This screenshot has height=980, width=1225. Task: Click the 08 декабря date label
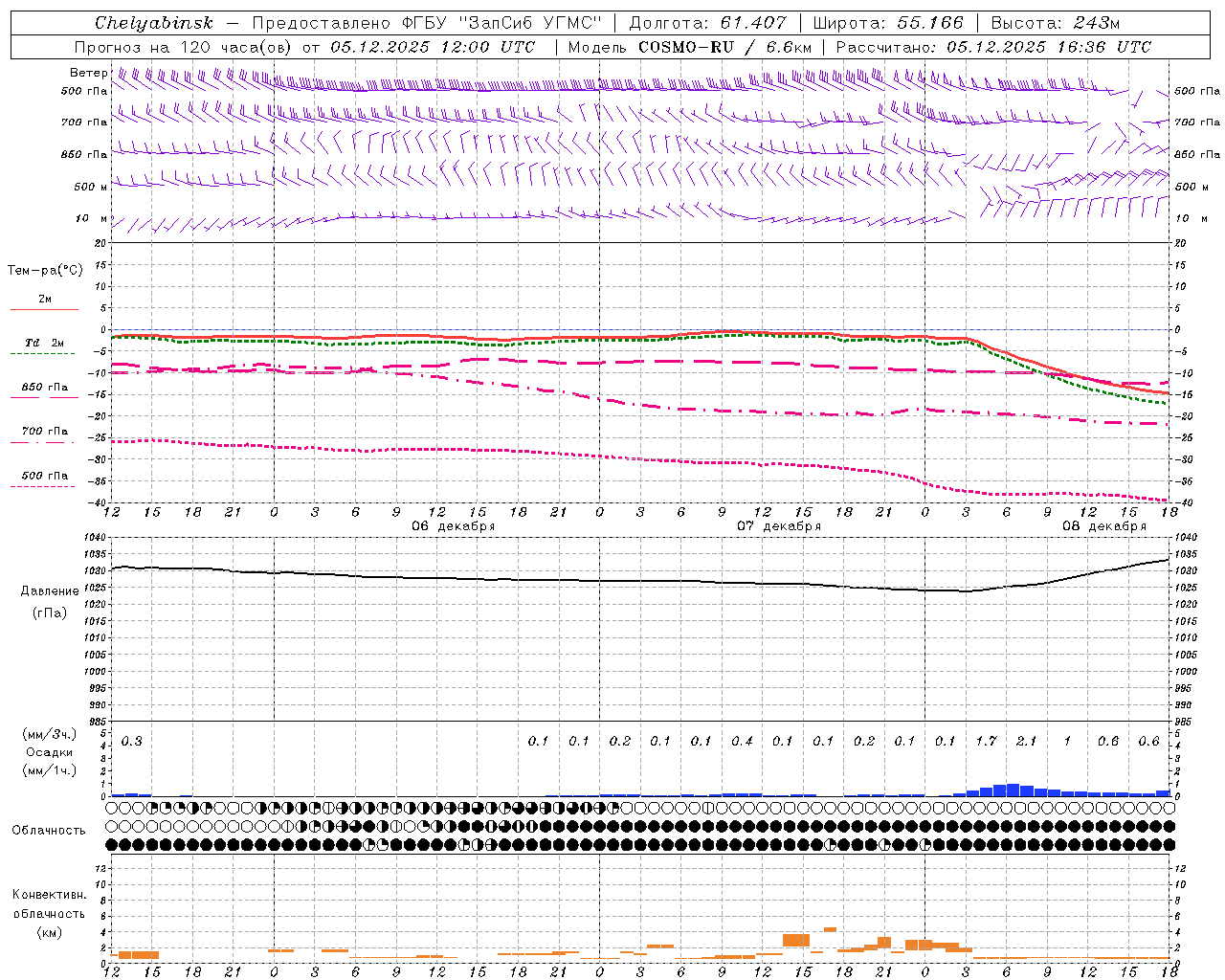point(1104,526)
